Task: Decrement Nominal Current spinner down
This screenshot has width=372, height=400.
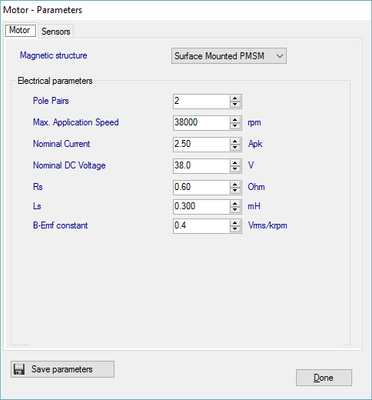Action: pos(235,147)
